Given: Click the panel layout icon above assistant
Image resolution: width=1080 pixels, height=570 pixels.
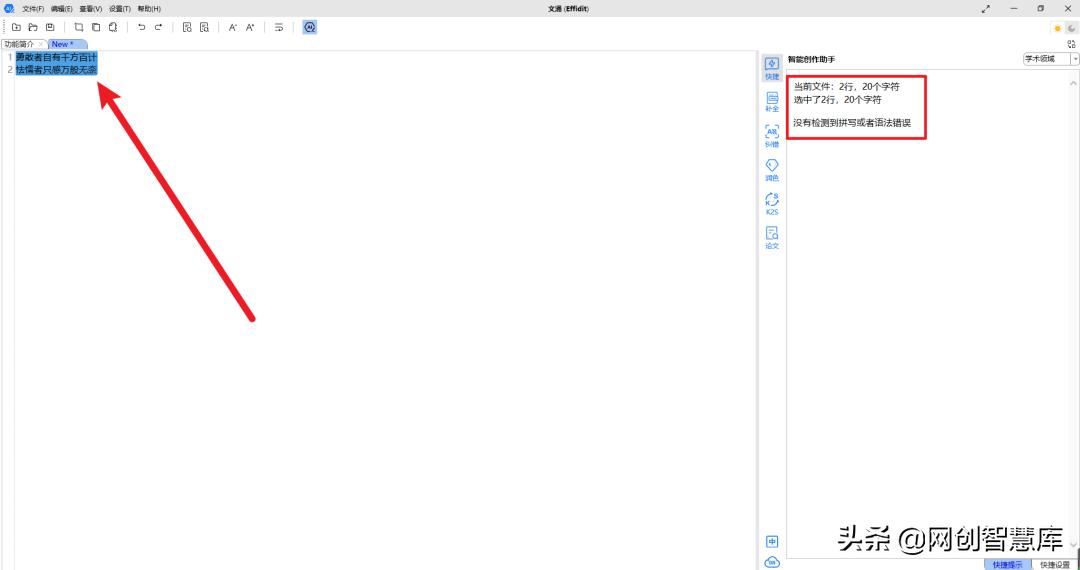Looking at the screenshot, I should point(1071,43).
